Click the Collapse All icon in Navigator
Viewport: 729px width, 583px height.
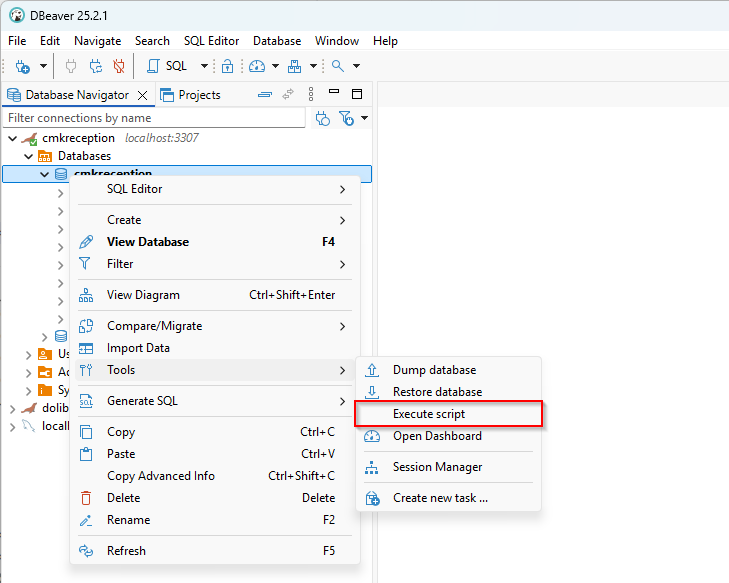click(264, 95)
